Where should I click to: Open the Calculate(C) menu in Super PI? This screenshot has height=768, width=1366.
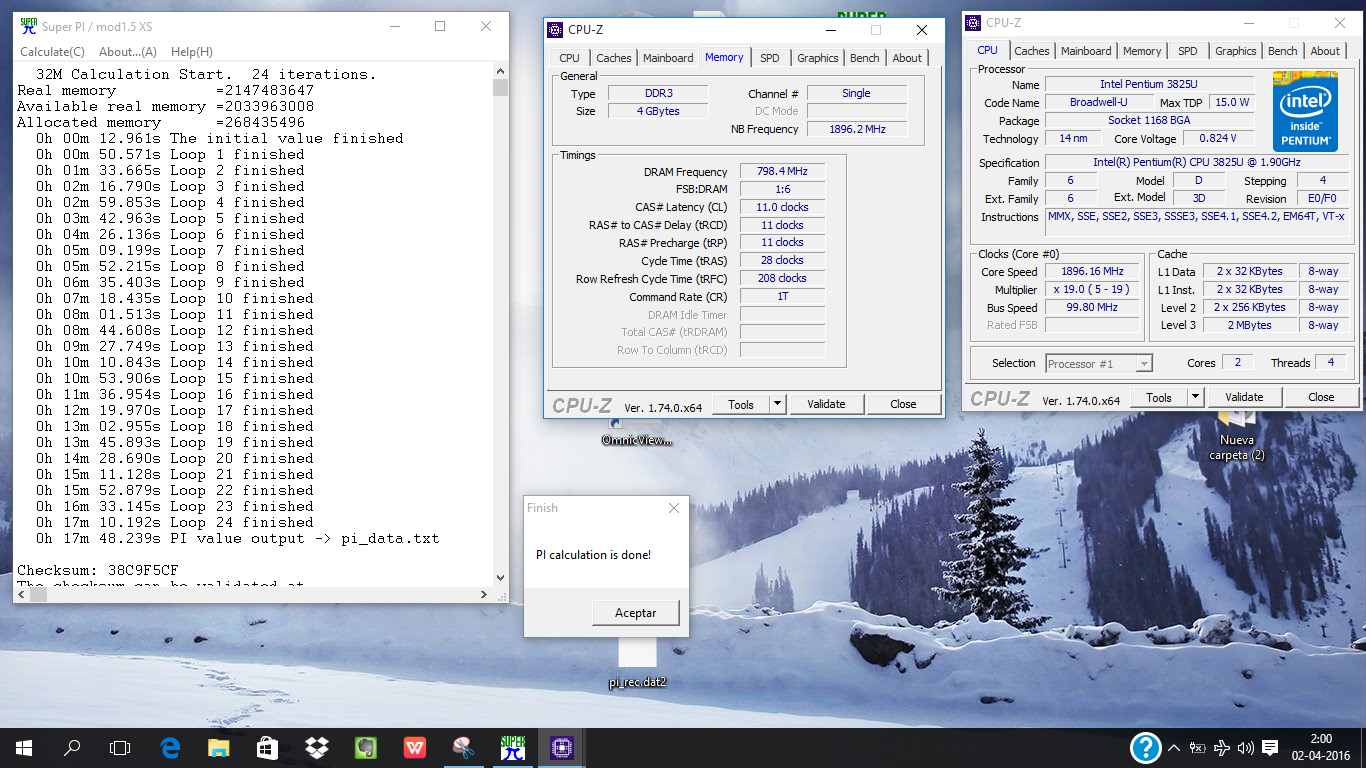pos(52,52)
